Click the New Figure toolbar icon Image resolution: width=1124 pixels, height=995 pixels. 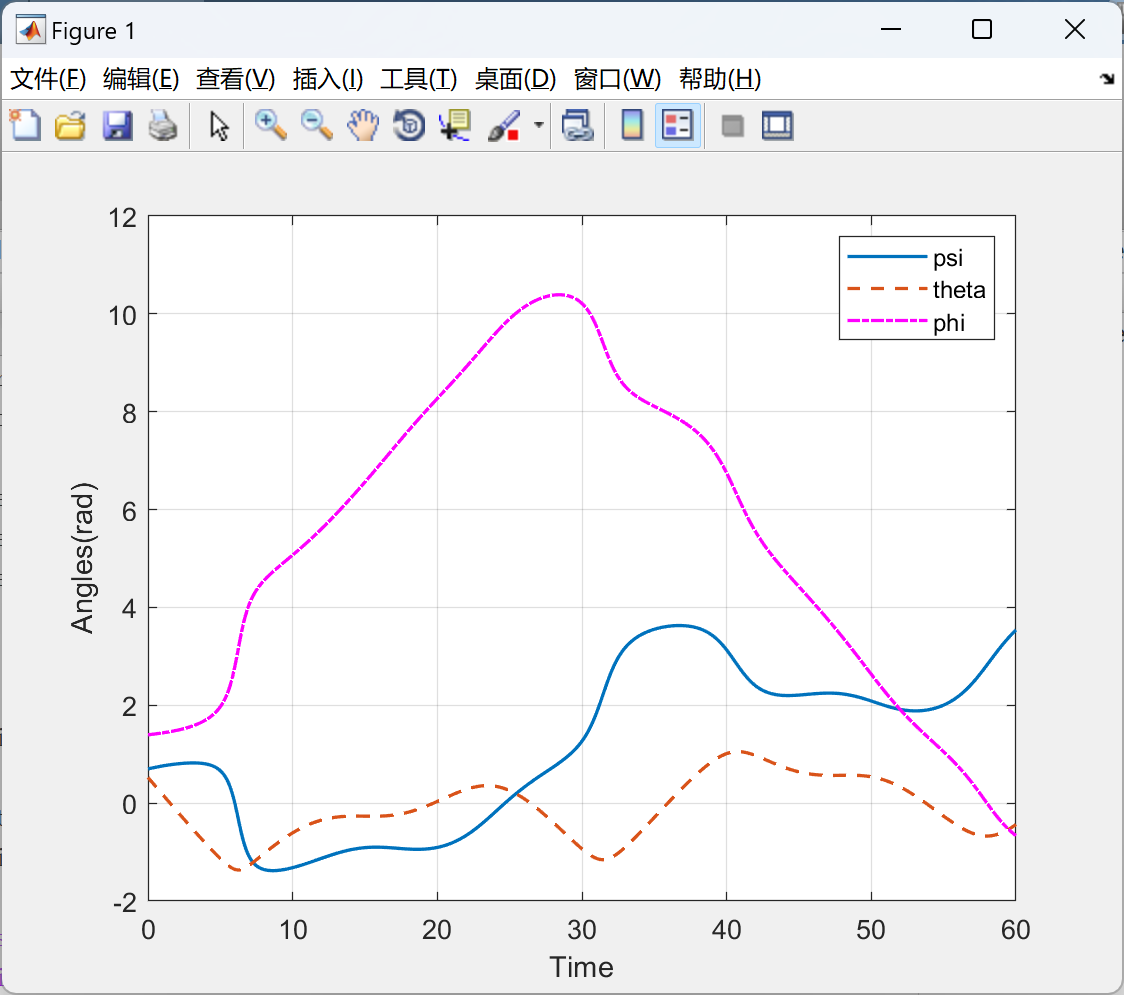[x=25, y=125]
